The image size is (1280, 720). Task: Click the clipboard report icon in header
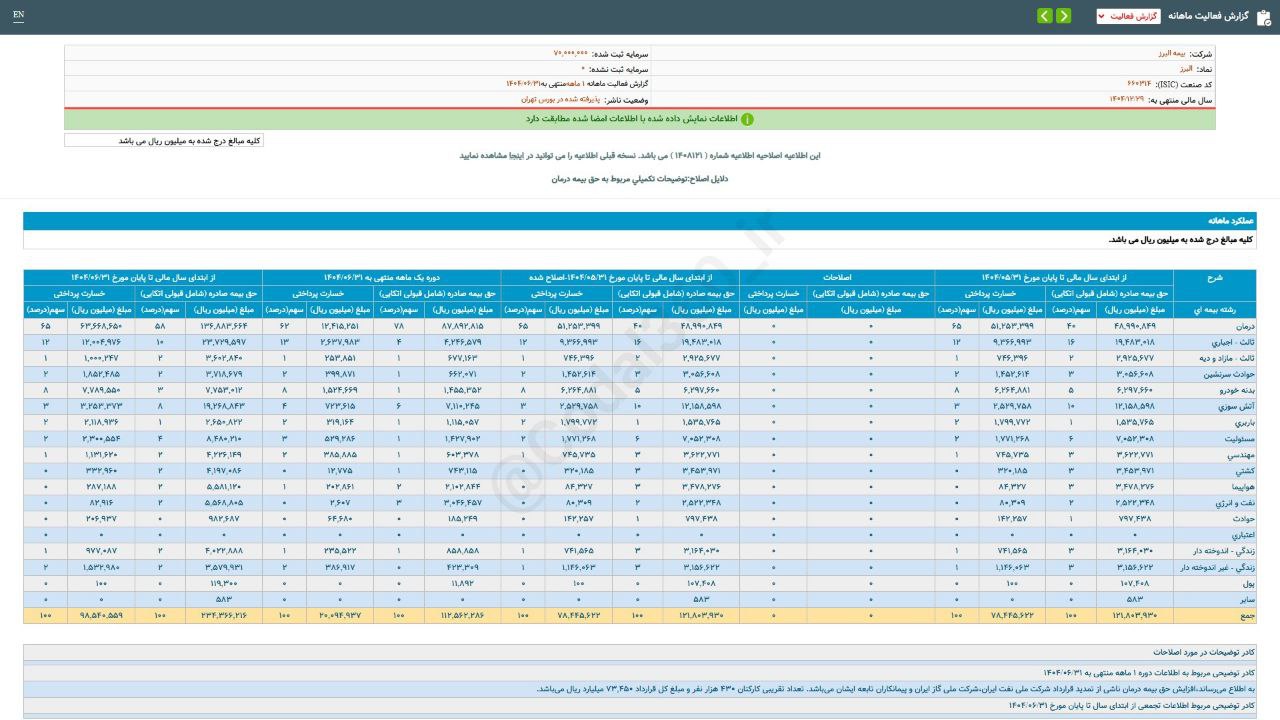[x=1262, y=16]
